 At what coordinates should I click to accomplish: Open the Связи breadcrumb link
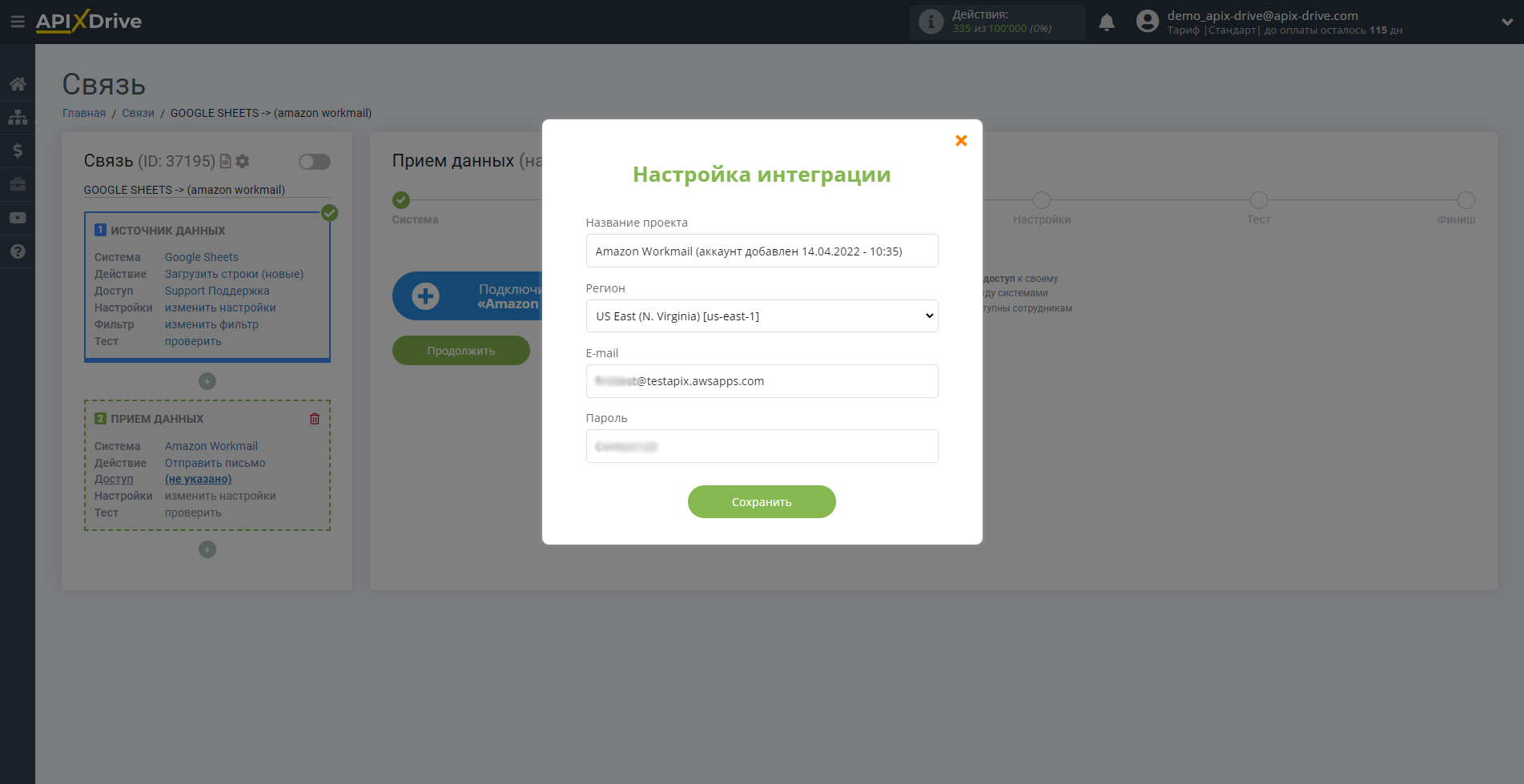point(138,113)
